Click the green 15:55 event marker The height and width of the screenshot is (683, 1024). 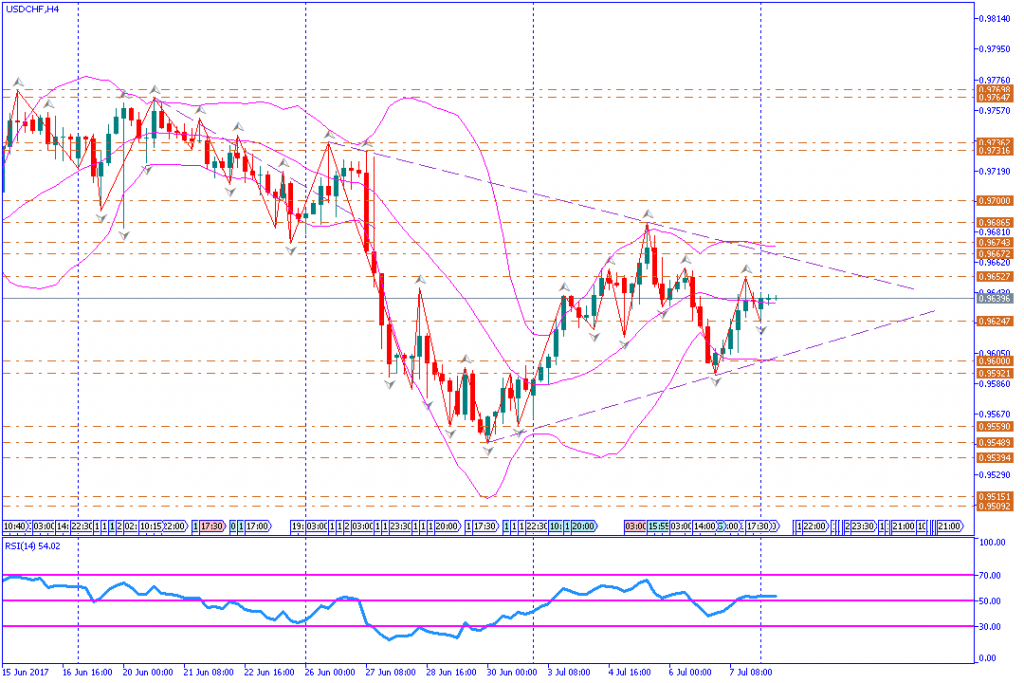[x=657, y=526]
